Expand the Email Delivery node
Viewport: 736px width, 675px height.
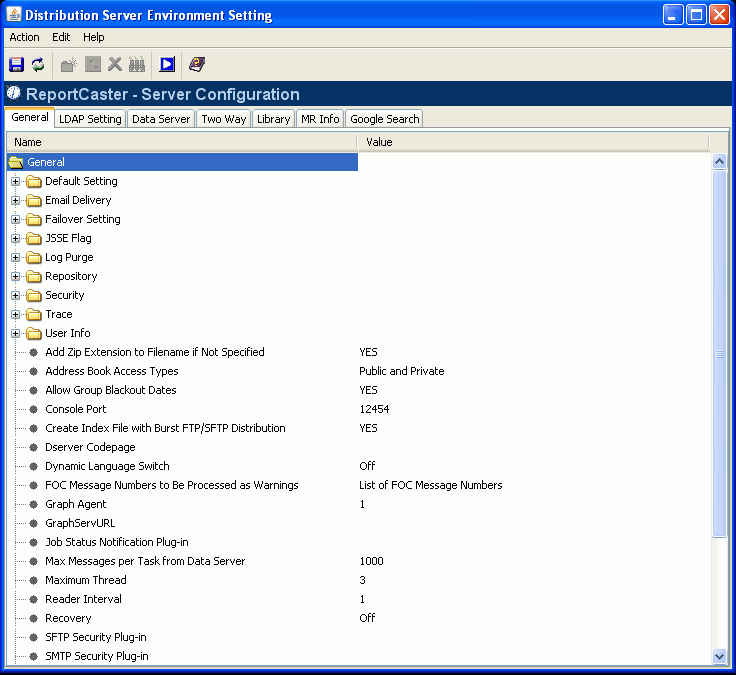15,200
